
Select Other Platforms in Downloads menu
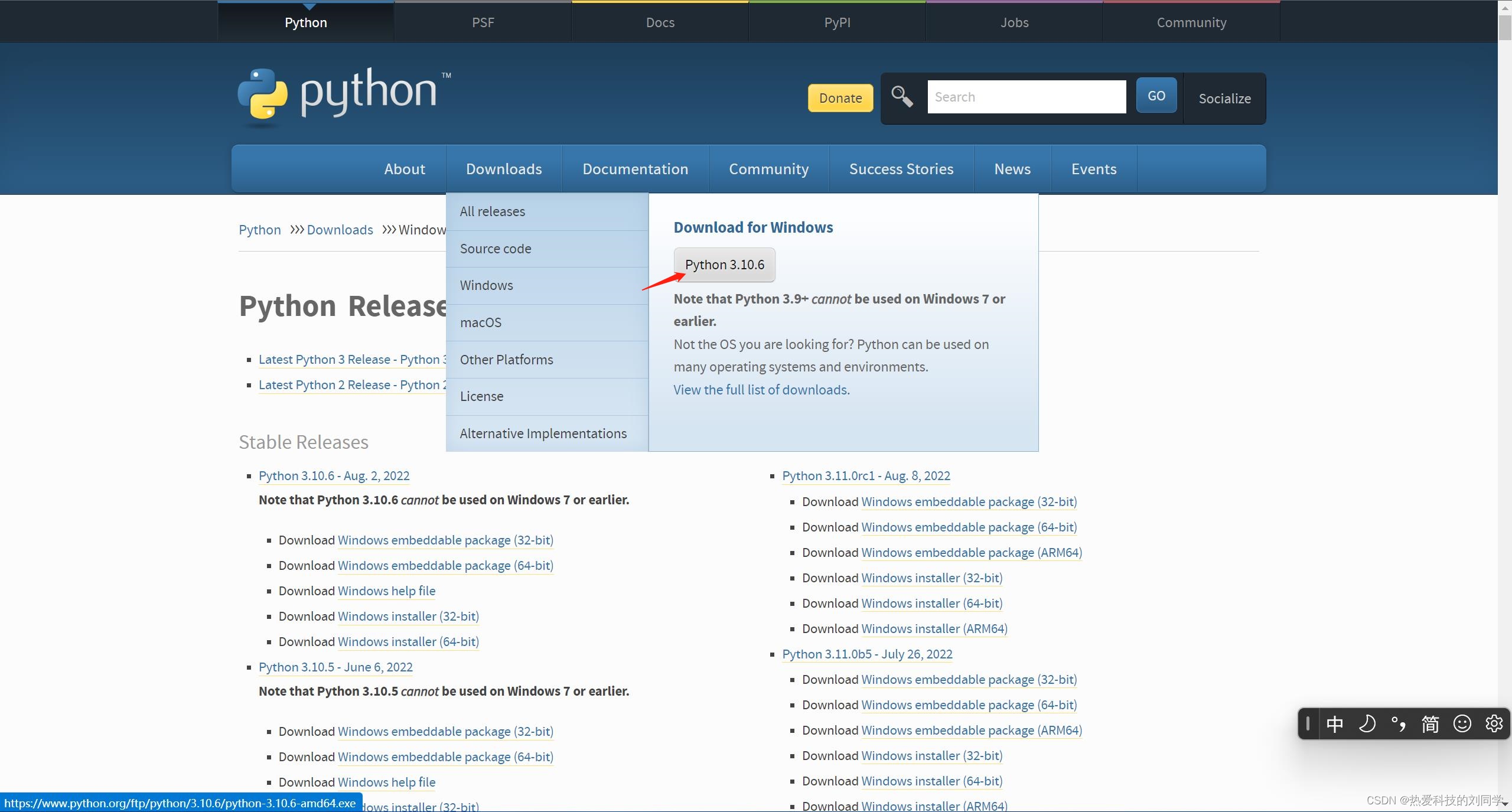548,360
